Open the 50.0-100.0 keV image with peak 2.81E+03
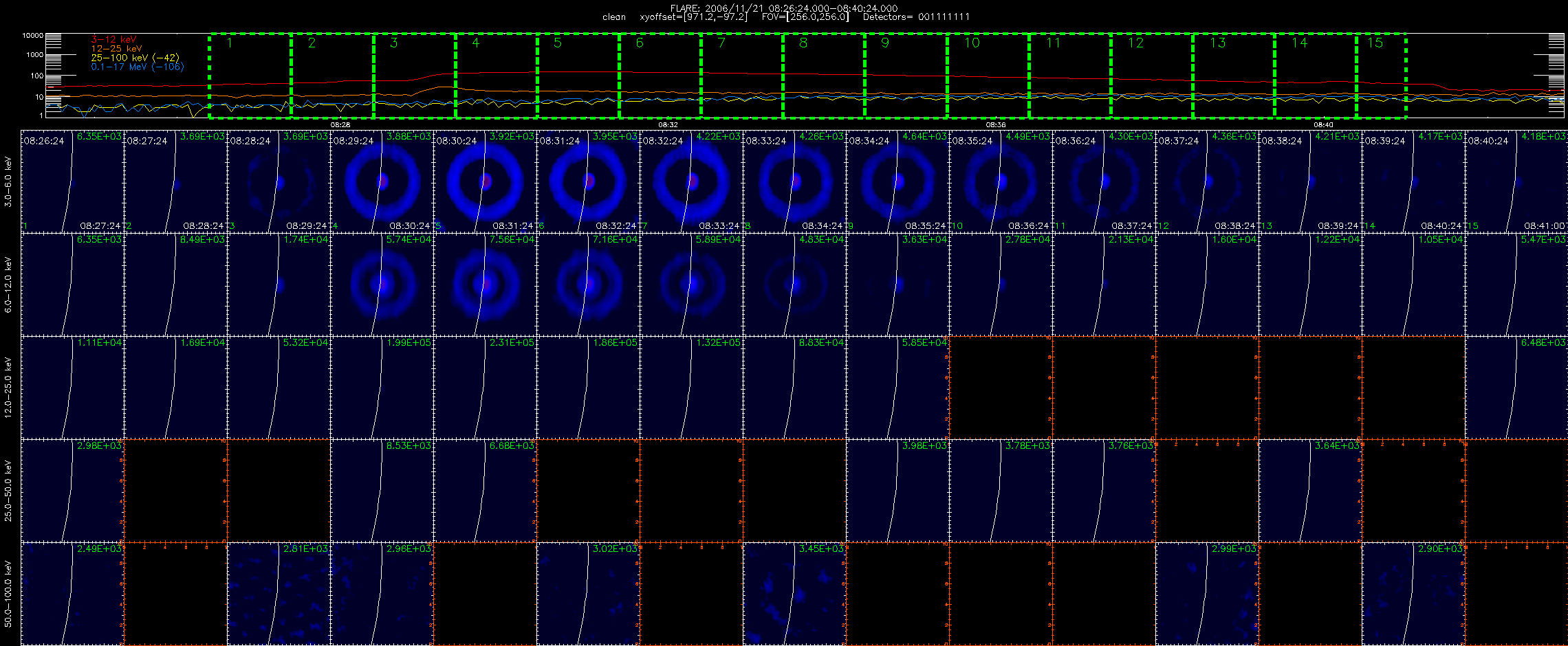Viewport: 1568px width, 646px height. [x=279, y=594]
